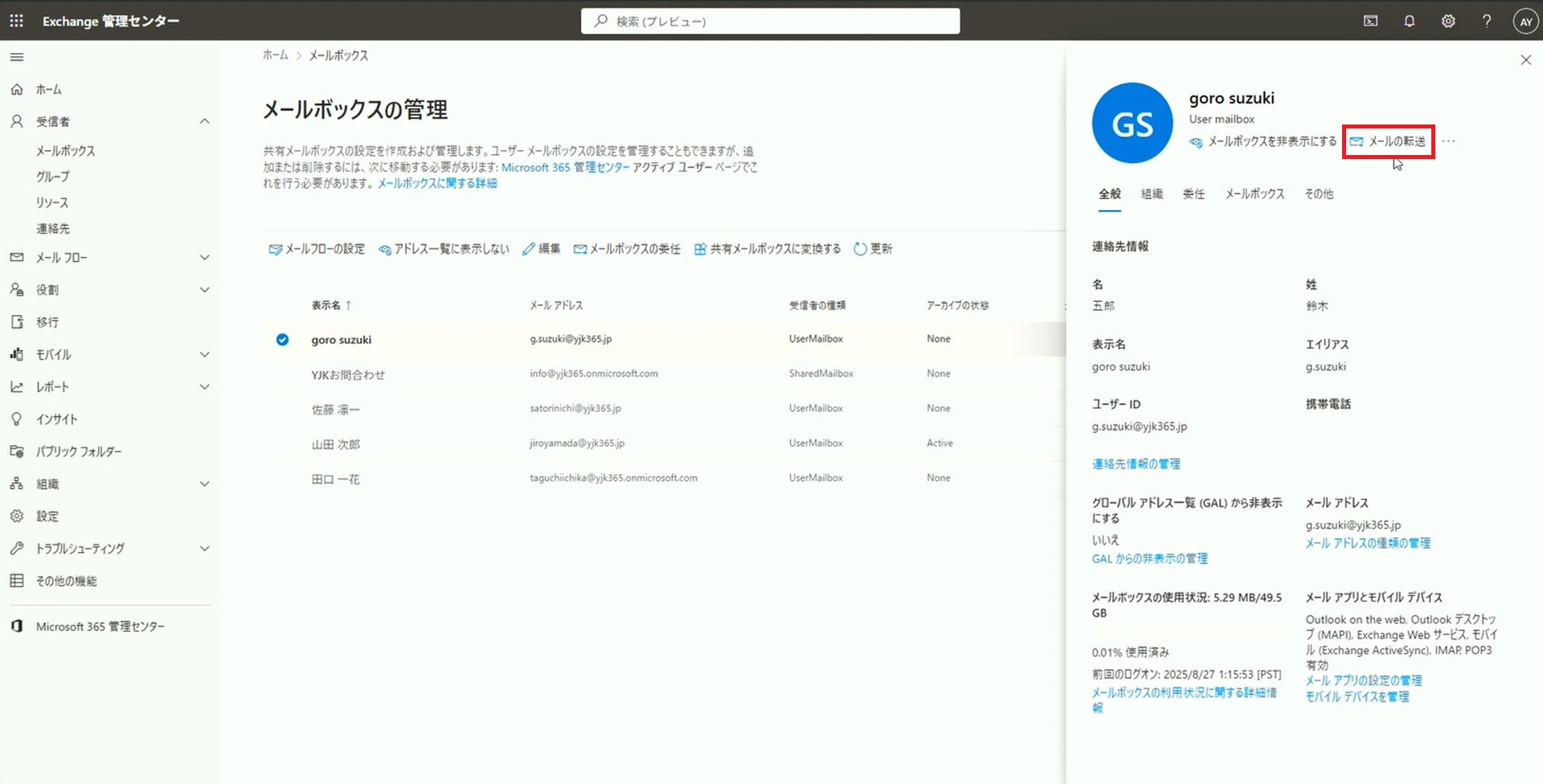Click the help question mark icon
The width and height of the screenshot is (1543, 784).
(x=1486, y=21)
